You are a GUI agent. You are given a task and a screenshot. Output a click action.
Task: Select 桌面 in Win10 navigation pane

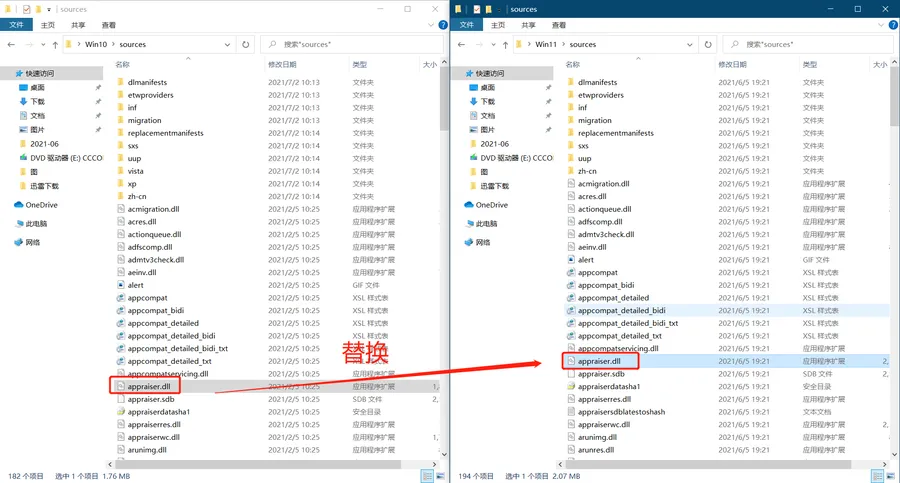pos(37,87)
